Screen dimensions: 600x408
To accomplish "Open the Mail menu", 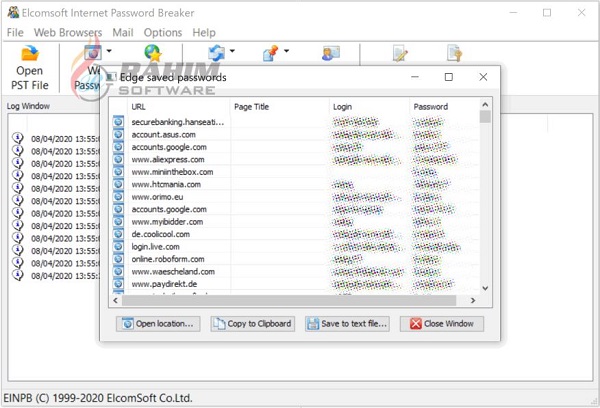I will coord(123,33).
